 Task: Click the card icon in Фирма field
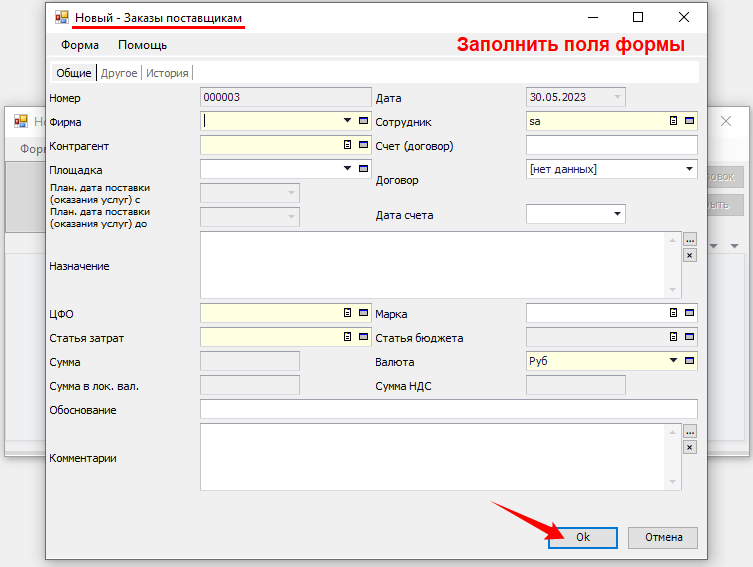[364, 121]
